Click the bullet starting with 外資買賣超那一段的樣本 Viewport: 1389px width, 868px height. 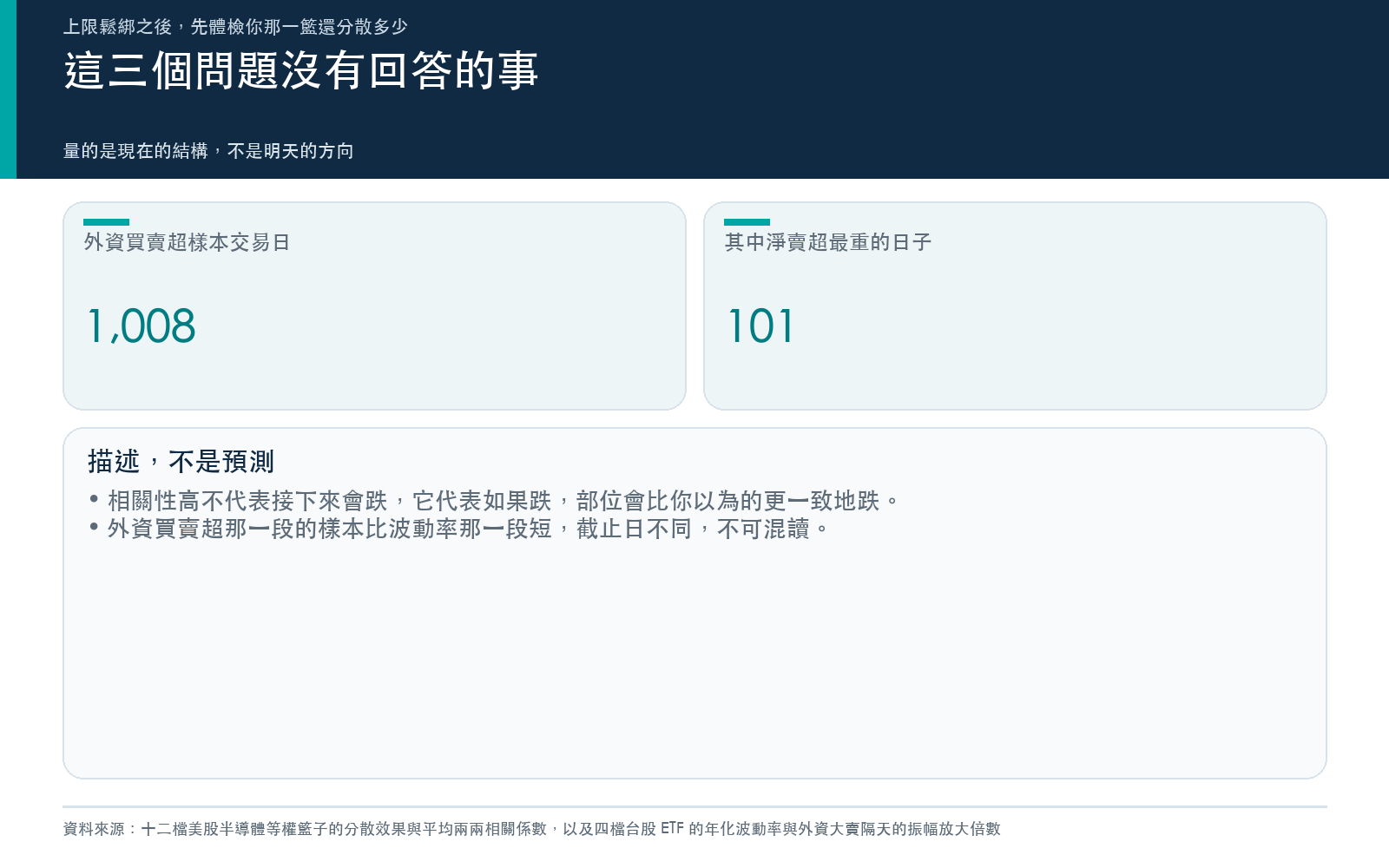(460, 529)
